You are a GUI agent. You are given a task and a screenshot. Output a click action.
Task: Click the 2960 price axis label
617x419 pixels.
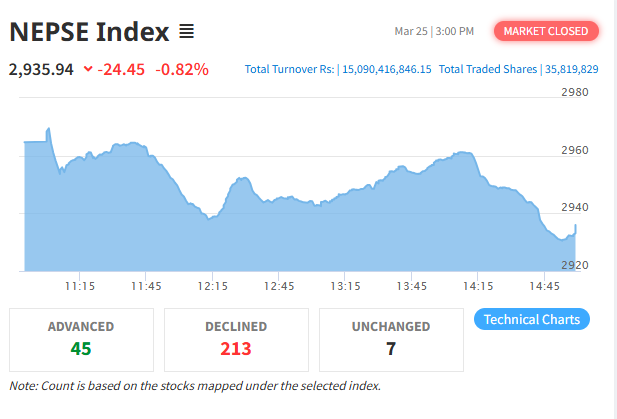click(x=575, y=150)
